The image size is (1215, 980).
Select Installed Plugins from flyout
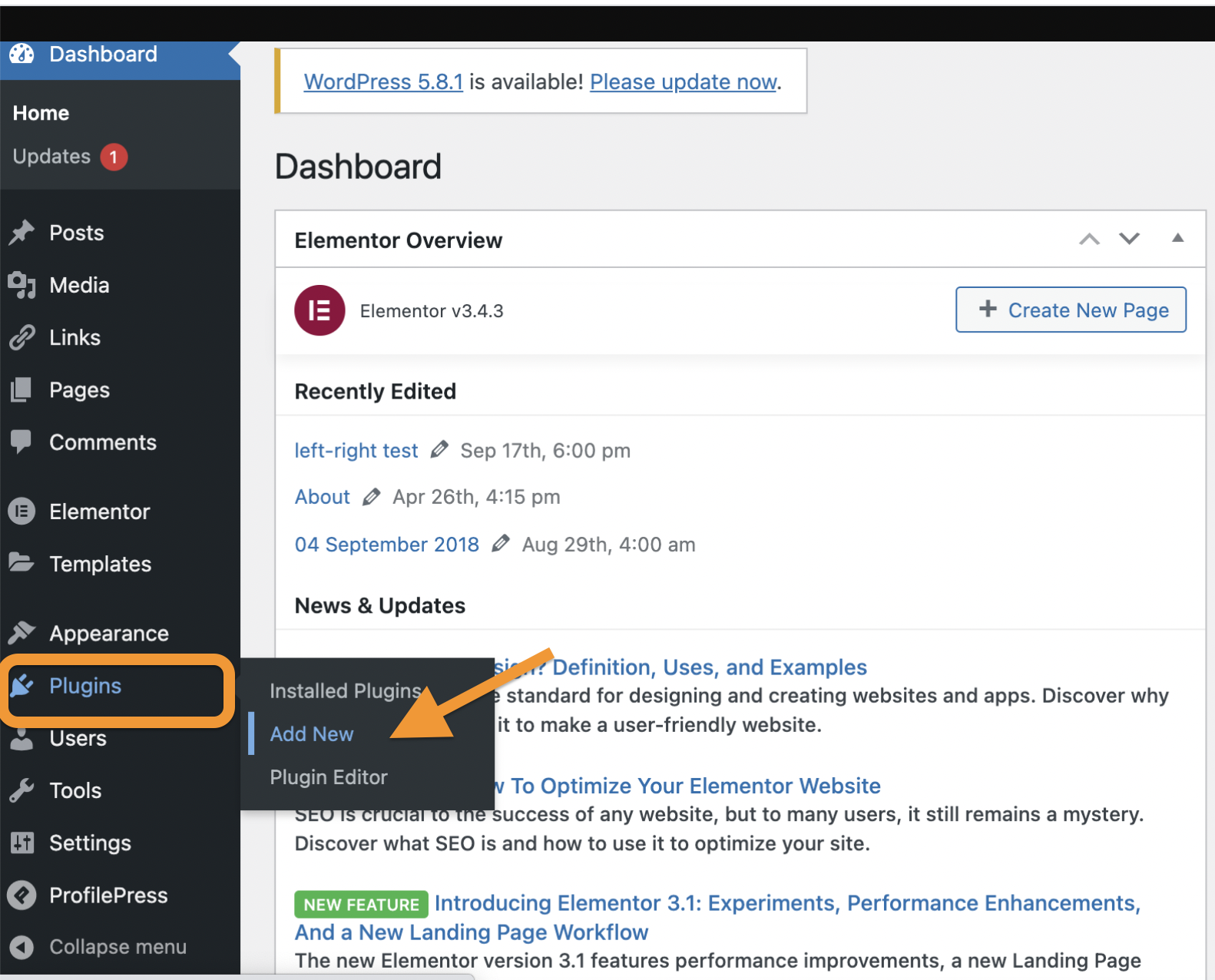pos(346,690)
